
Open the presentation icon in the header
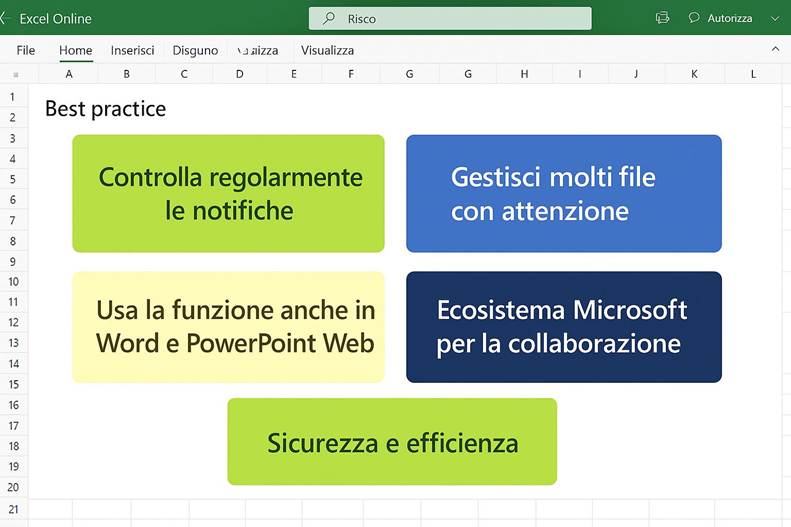click(x=662, y=18)
